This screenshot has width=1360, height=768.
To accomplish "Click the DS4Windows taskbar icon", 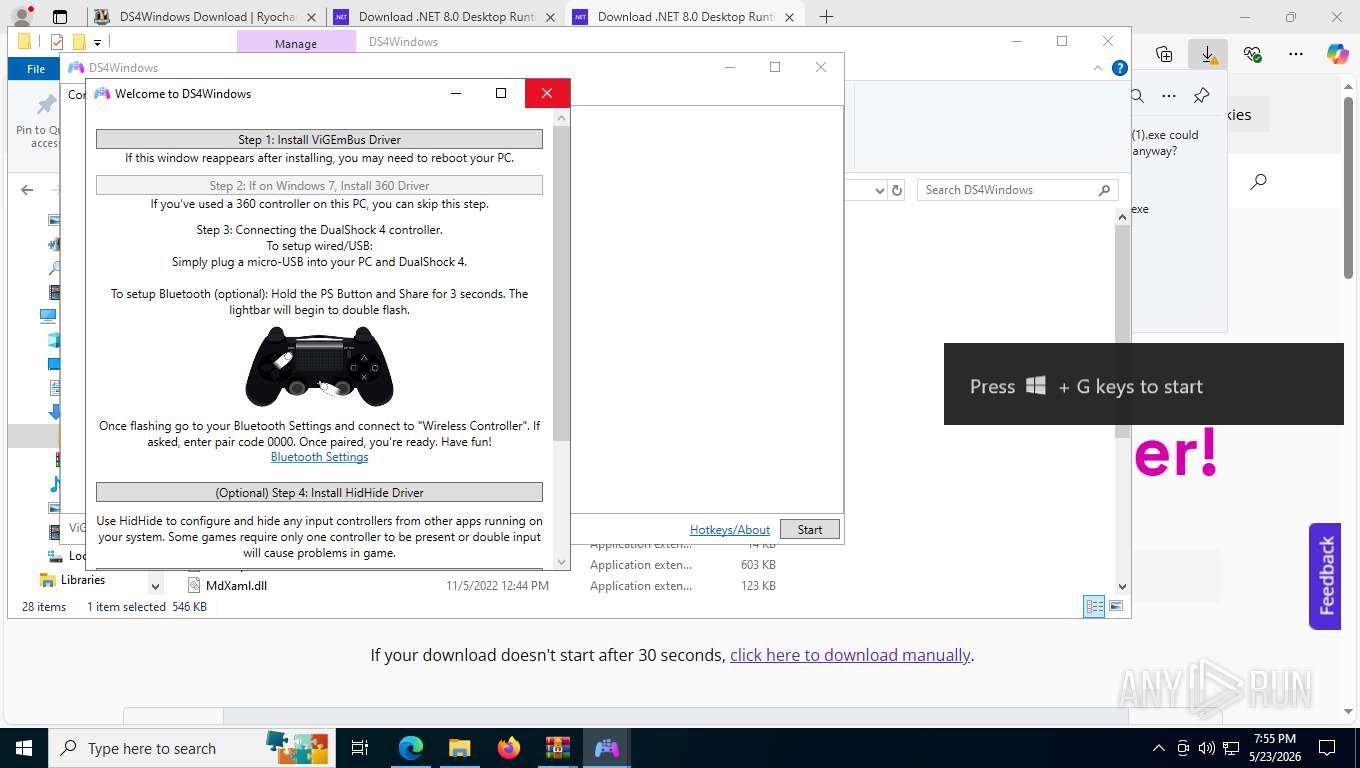I will coord(607,748).
